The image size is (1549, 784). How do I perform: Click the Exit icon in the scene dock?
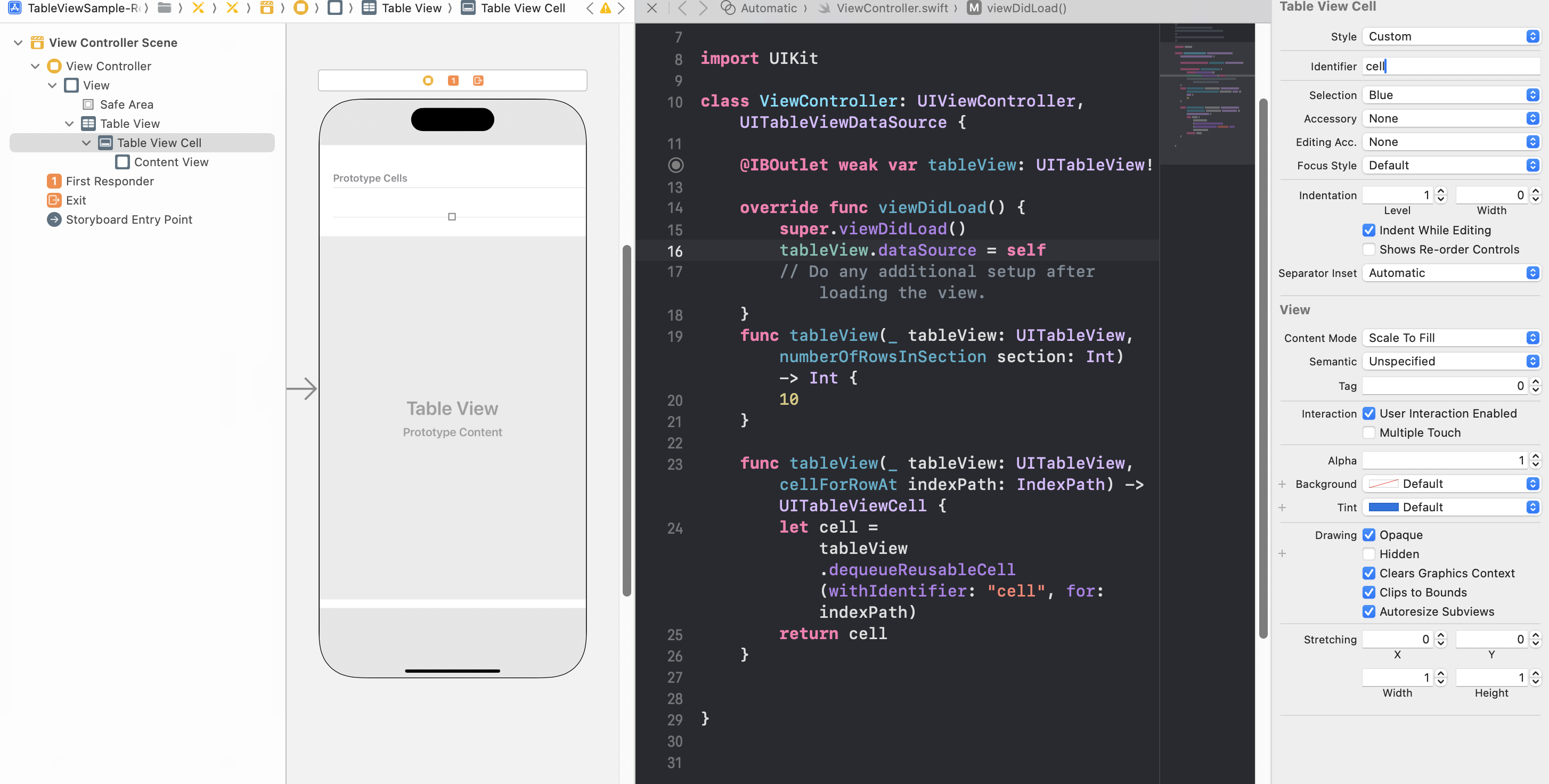[478, 80]
